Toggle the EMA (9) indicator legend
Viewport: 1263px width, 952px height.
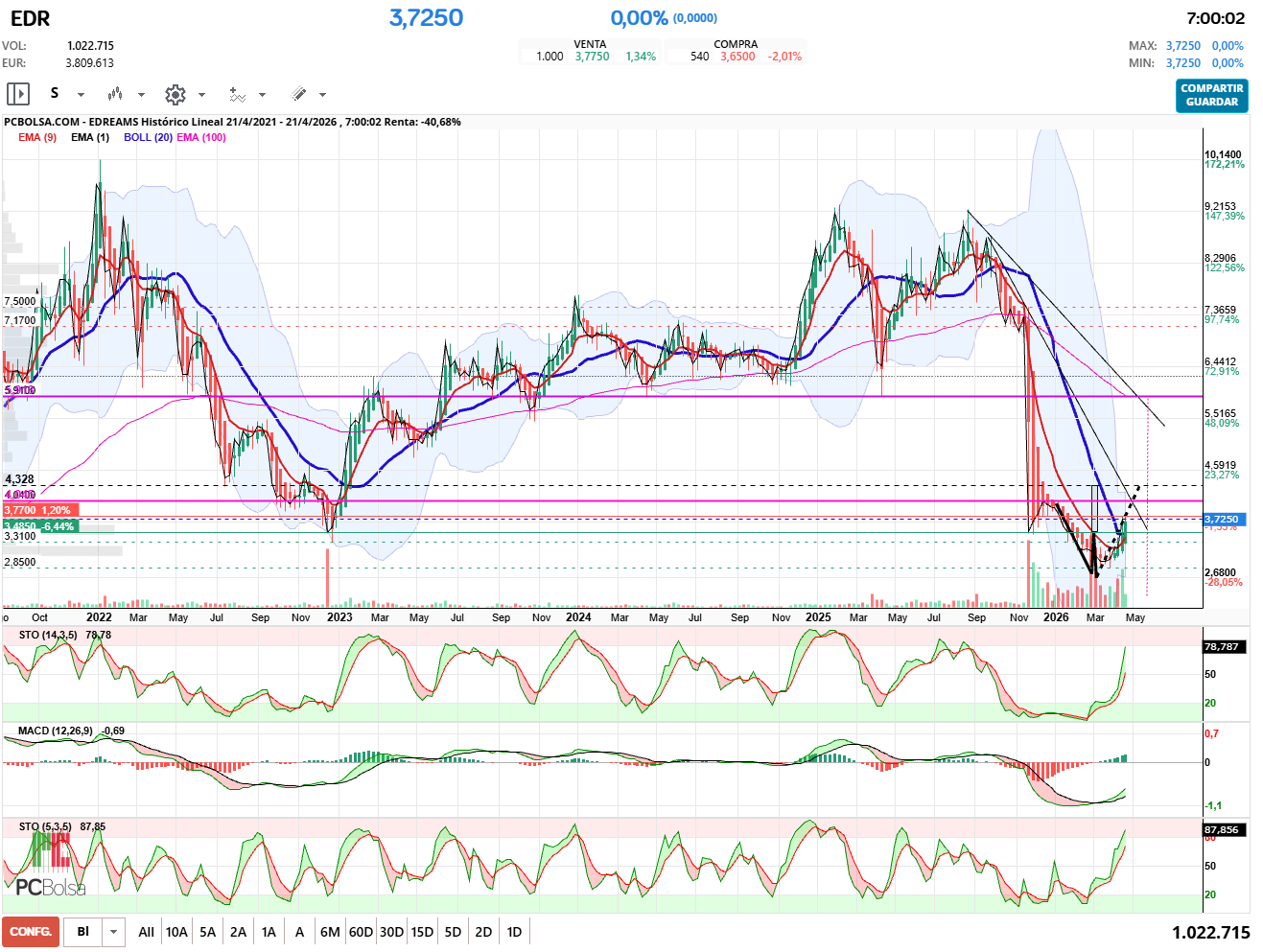click(37, 137)
